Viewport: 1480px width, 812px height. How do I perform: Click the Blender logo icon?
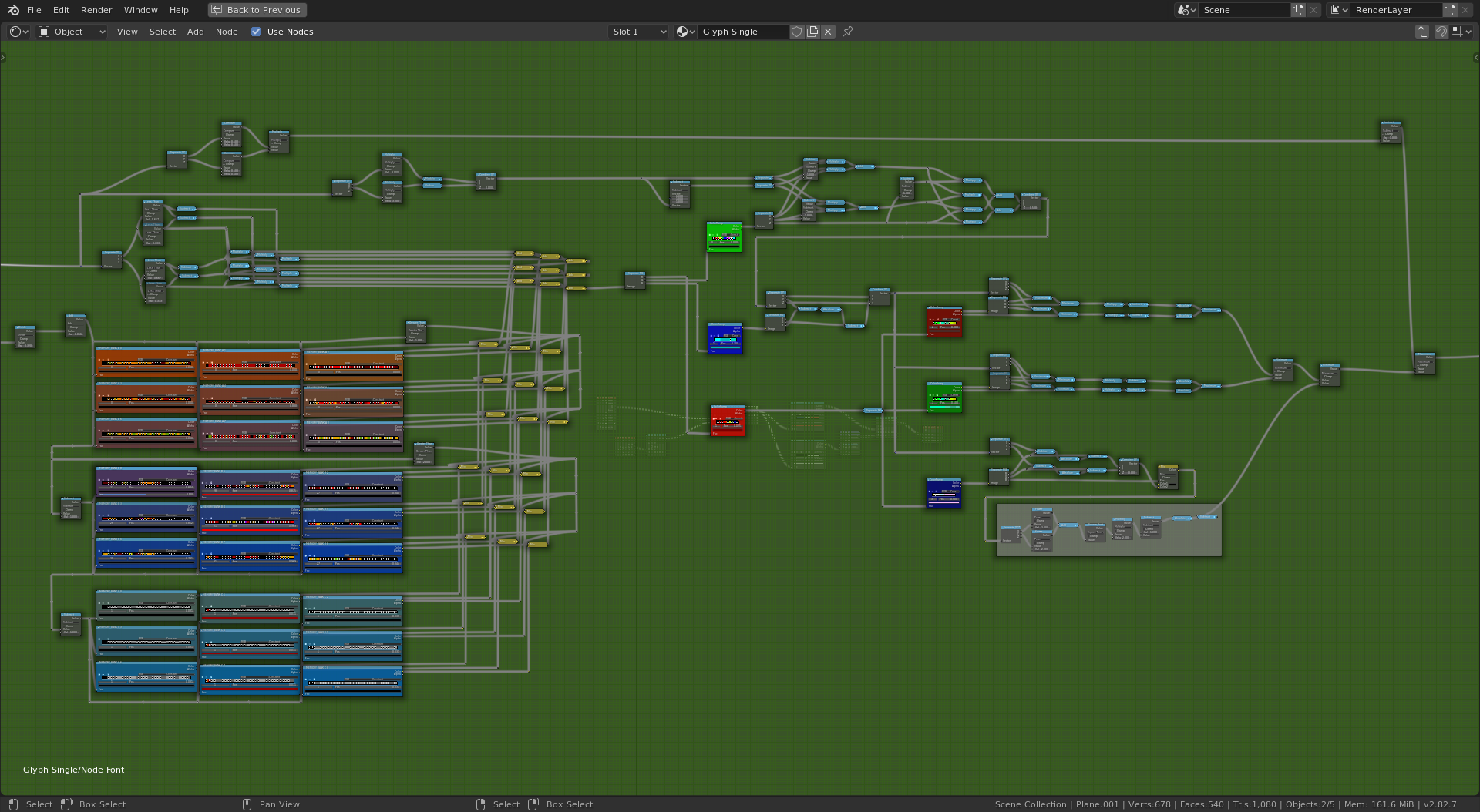13,10
